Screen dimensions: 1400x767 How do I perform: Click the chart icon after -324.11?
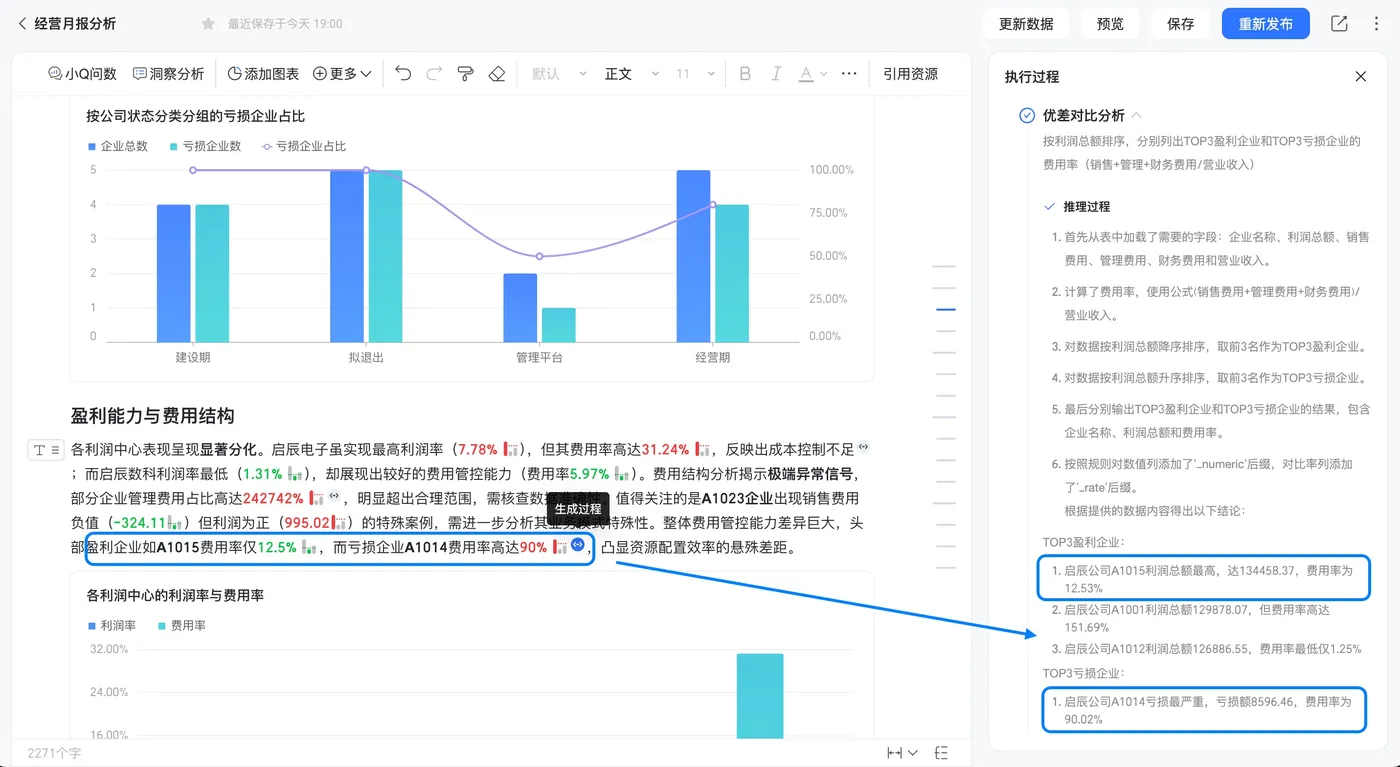click(x=176, y=523)
